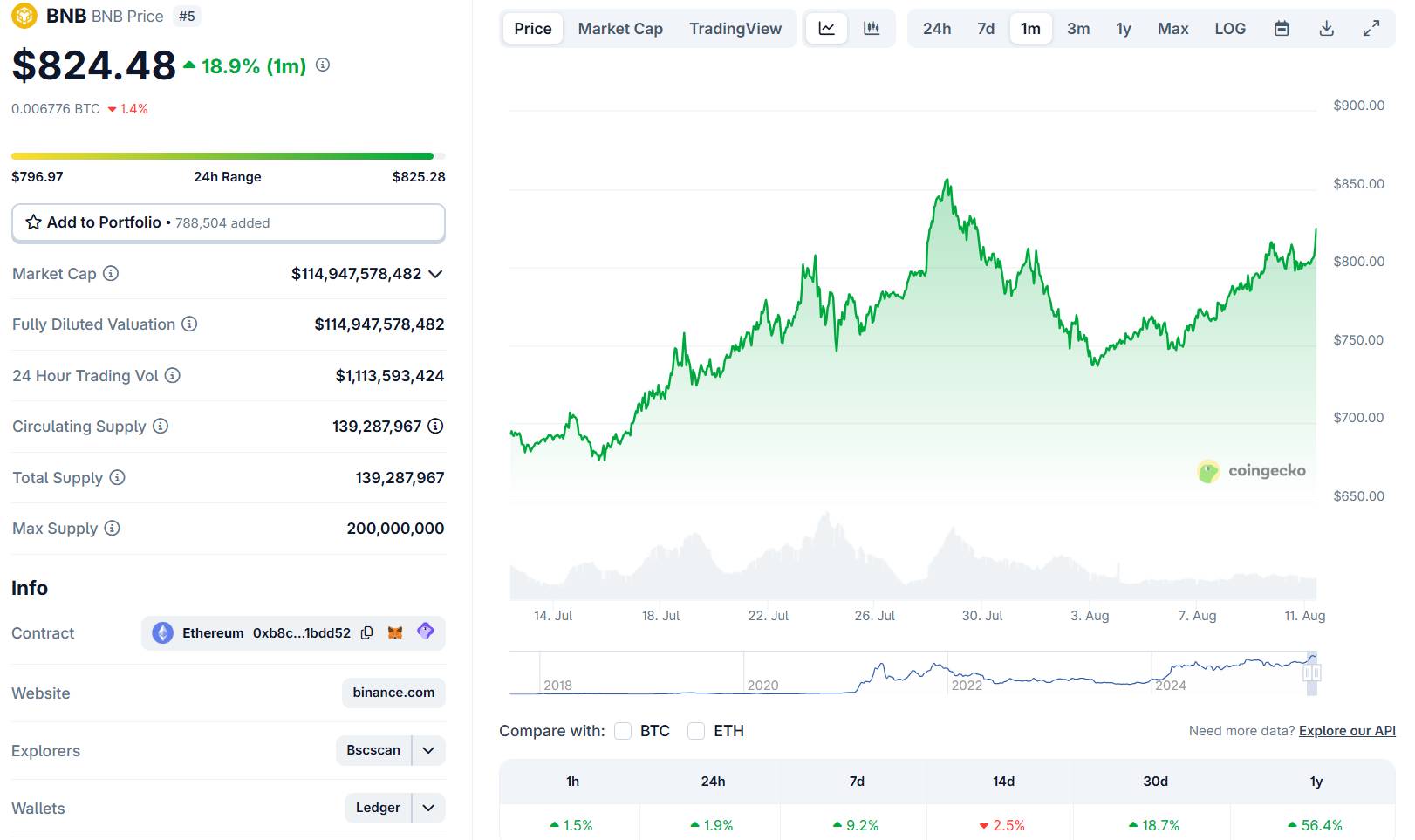
Task: Click the 14d return value 2.5%
Action: click(1002, 825)
